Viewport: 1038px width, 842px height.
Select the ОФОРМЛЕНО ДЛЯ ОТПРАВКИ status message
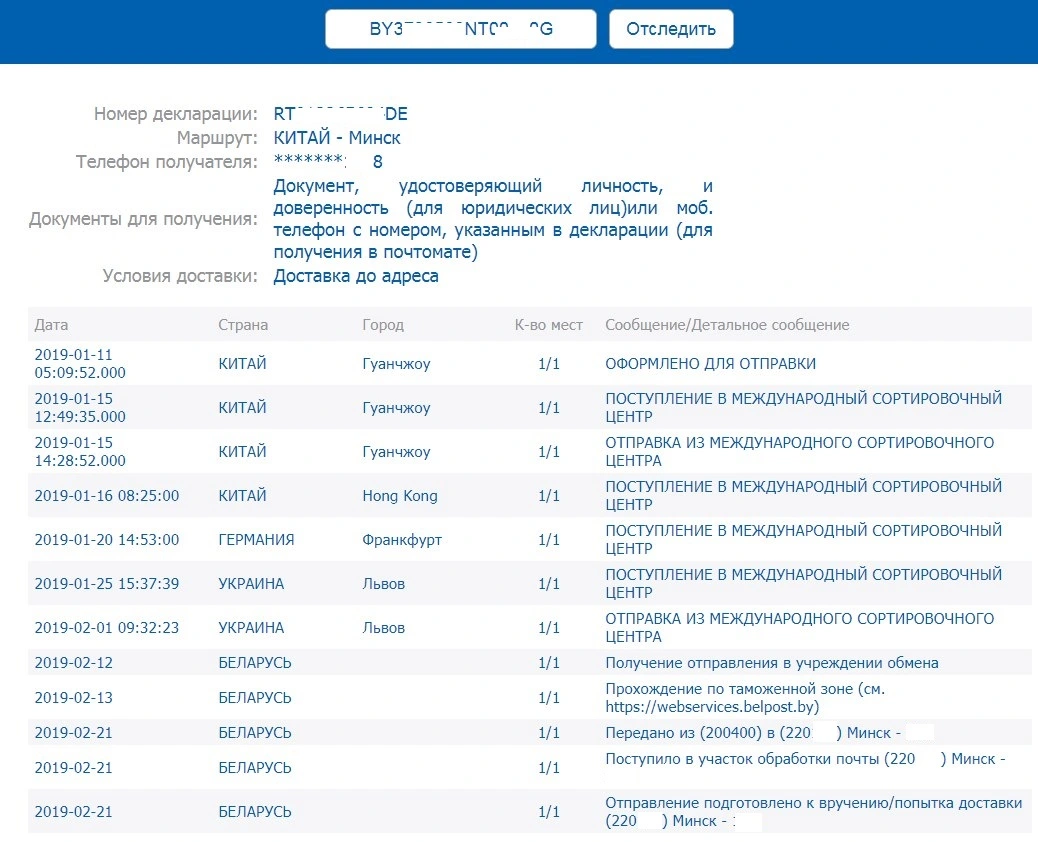click(710, 363)
